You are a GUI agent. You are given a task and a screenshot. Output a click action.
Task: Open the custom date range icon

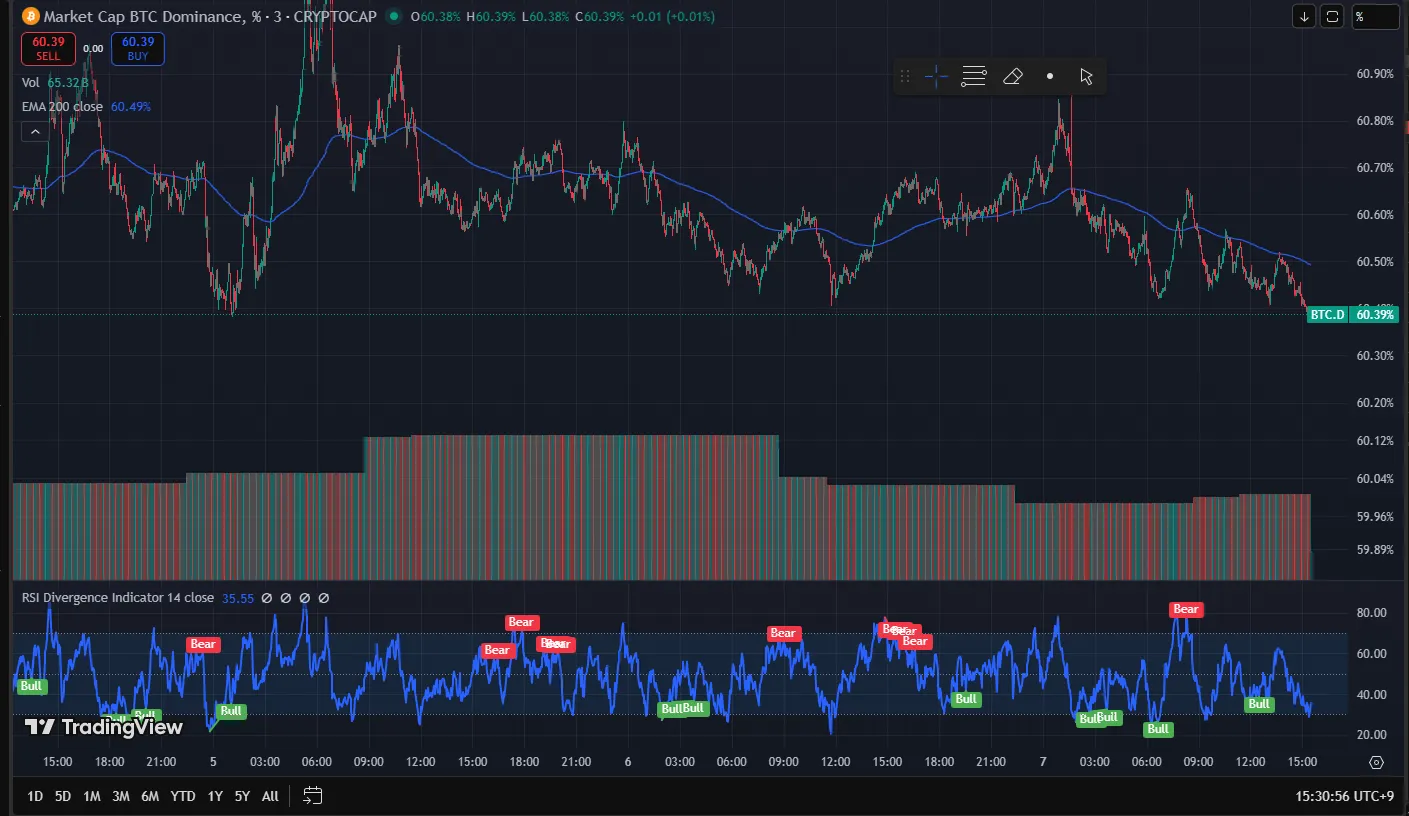[311, 795]
